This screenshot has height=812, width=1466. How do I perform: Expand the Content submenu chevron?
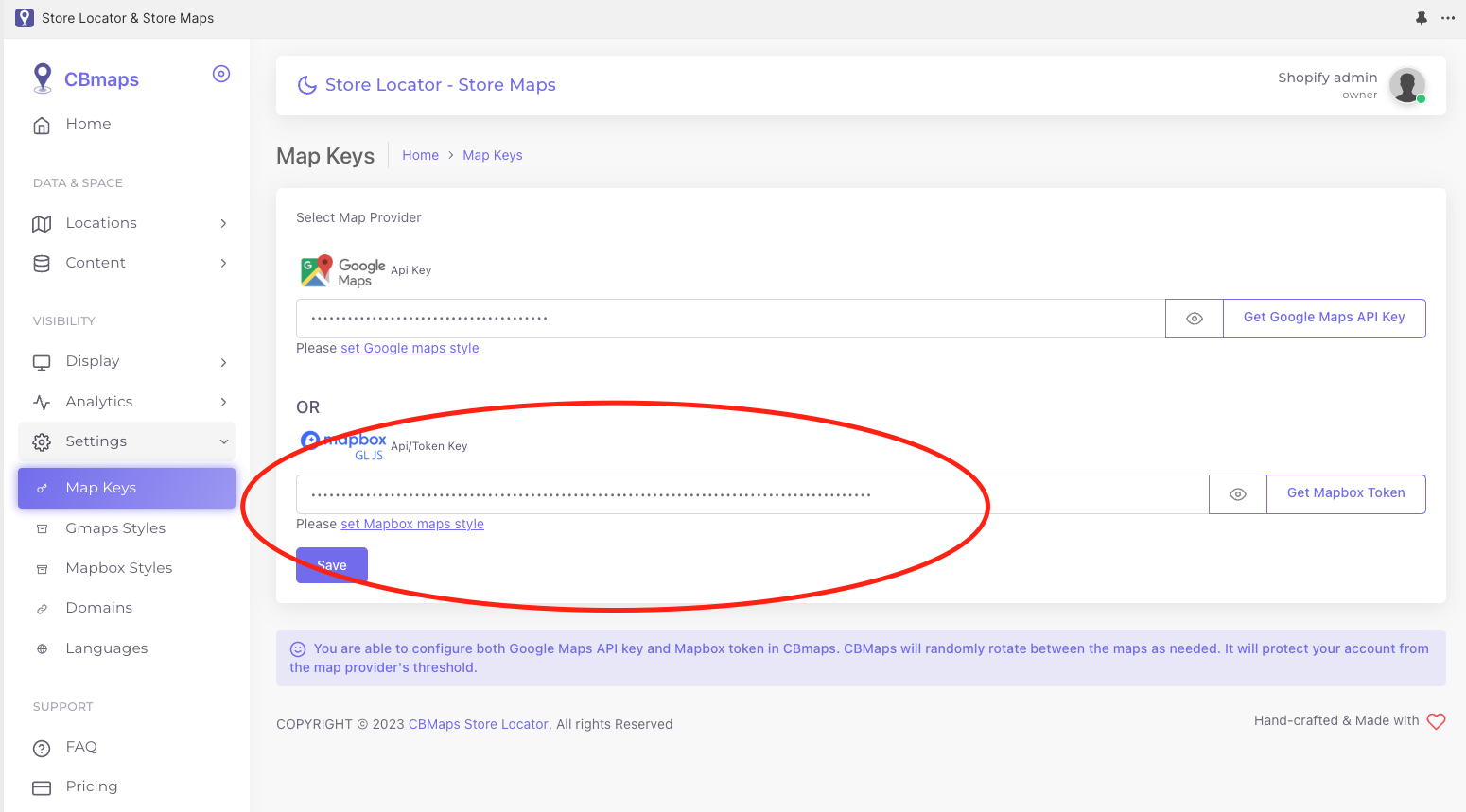(224, 264)
